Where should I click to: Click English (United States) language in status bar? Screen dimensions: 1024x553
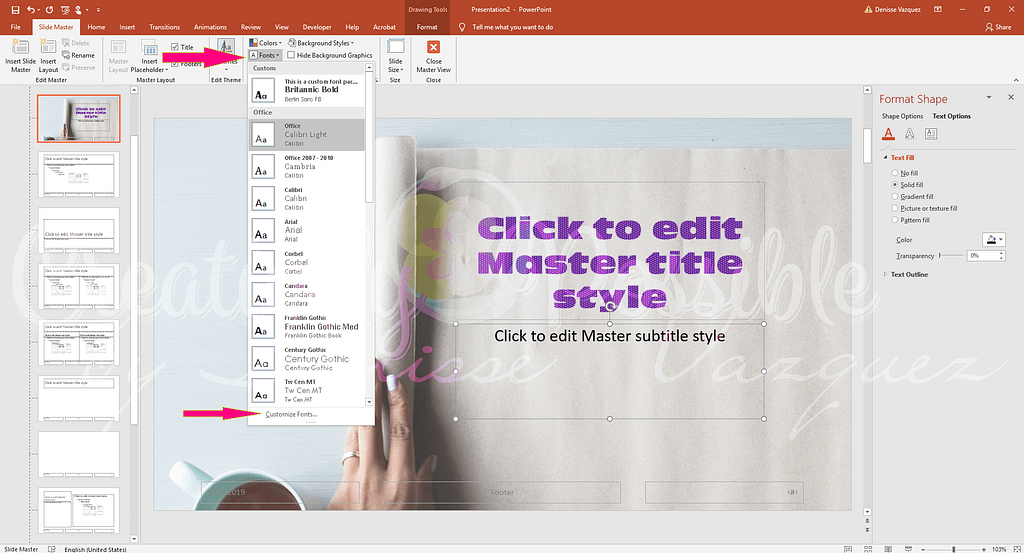[x=95, y=549]
